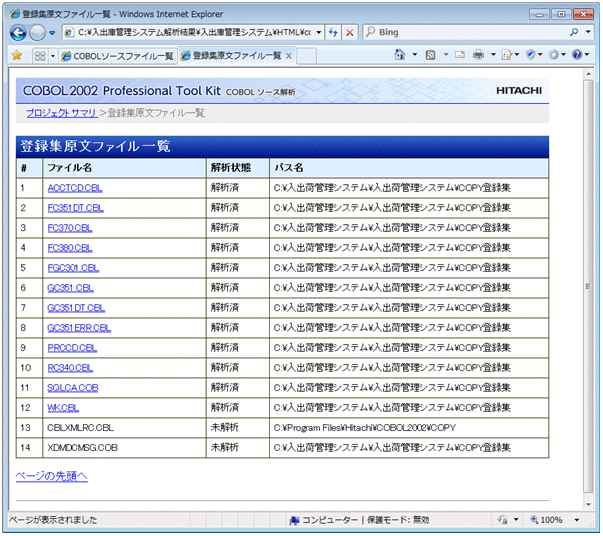603x536 pixels.
Task: Click the Internet Explorer title bar icon
Action: pos(15,14)
